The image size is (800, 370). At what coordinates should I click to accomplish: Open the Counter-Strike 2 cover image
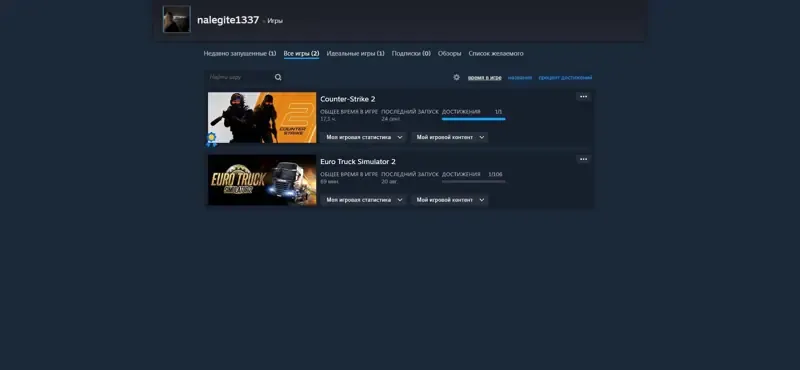click(262, 117)
